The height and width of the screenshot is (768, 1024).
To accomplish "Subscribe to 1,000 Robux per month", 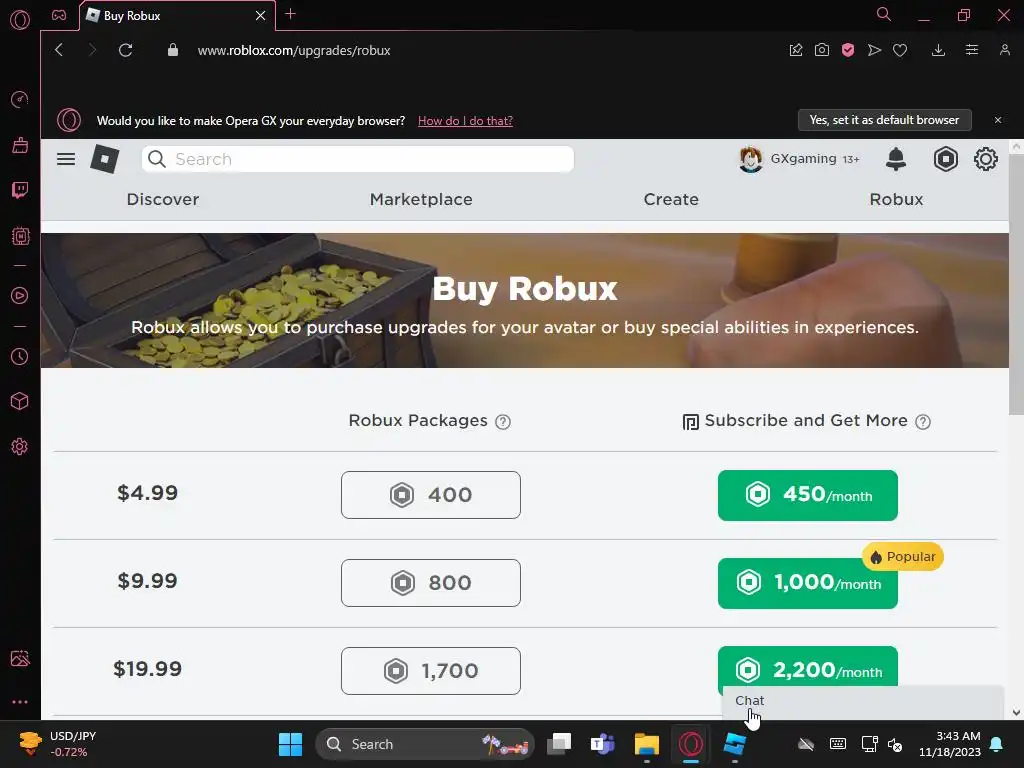I will [808, 583].
